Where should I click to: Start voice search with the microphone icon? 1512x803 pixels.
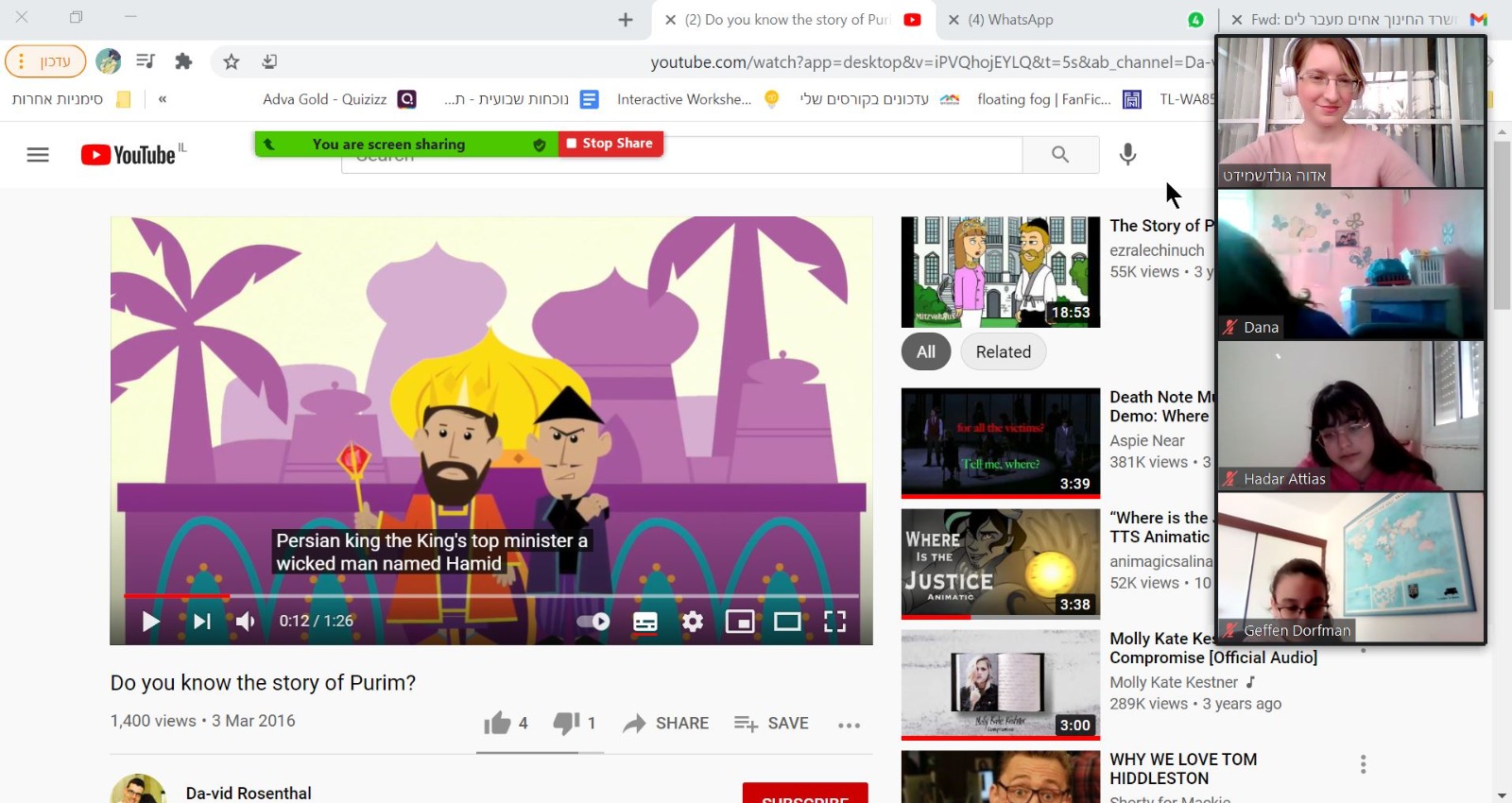coord(1127,155)
